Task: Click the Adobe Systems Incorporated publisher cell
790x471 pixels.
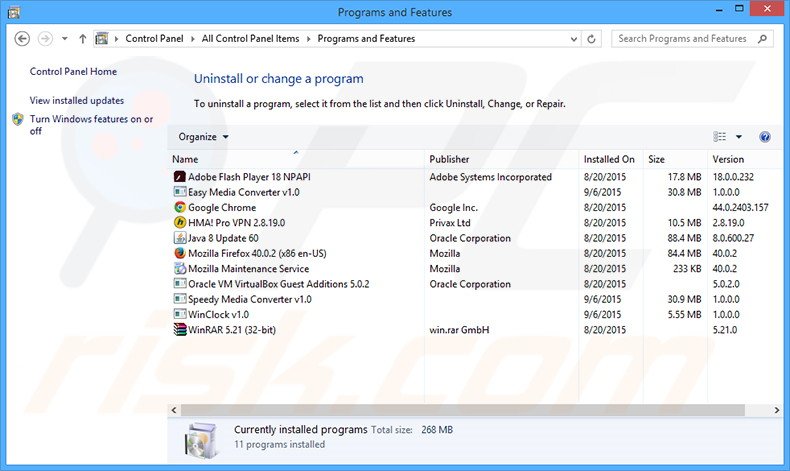Action: 491,177
